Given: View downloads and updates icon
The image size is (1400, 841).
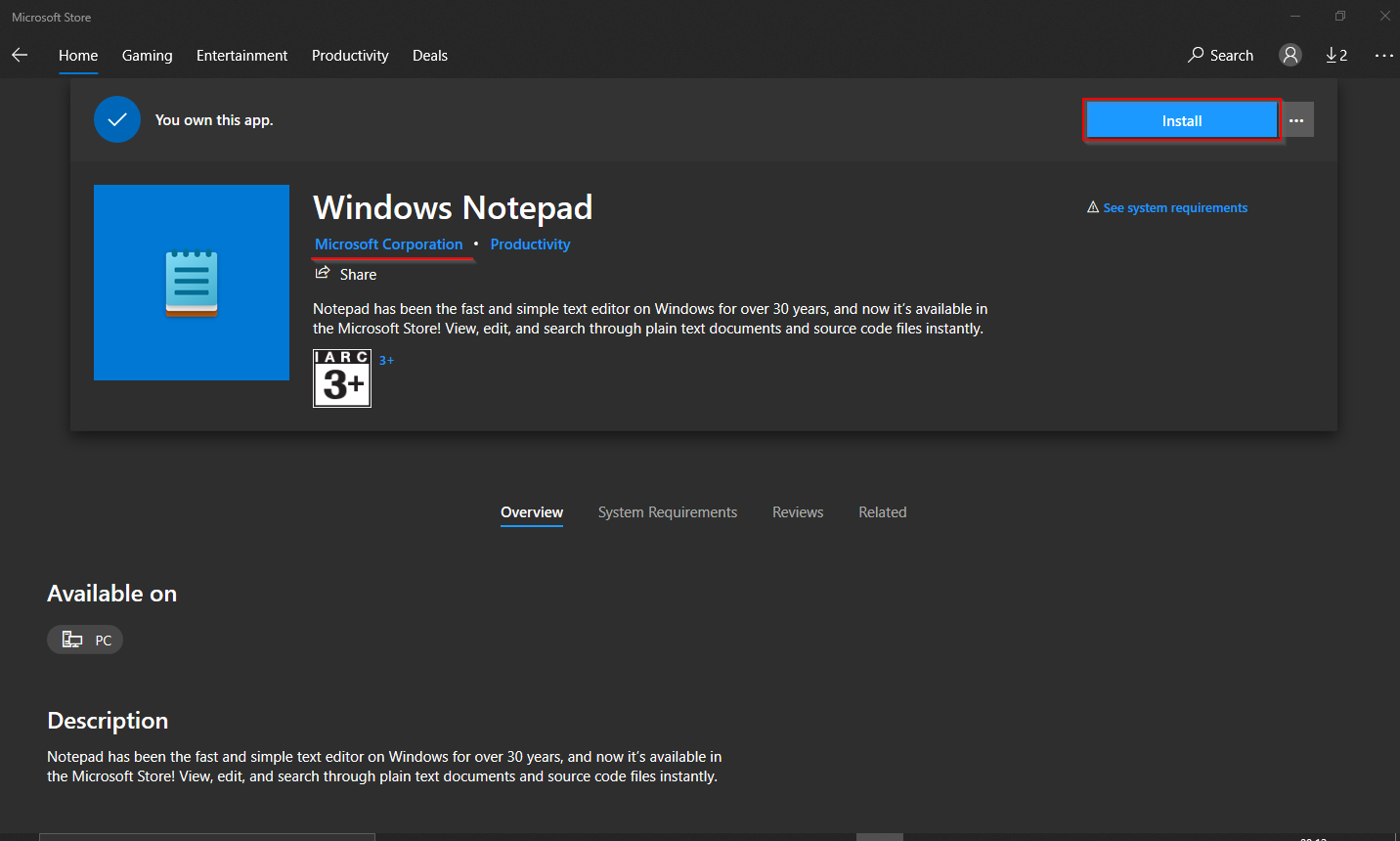Looking at the screenshot, I should (x=1336, y=56).
